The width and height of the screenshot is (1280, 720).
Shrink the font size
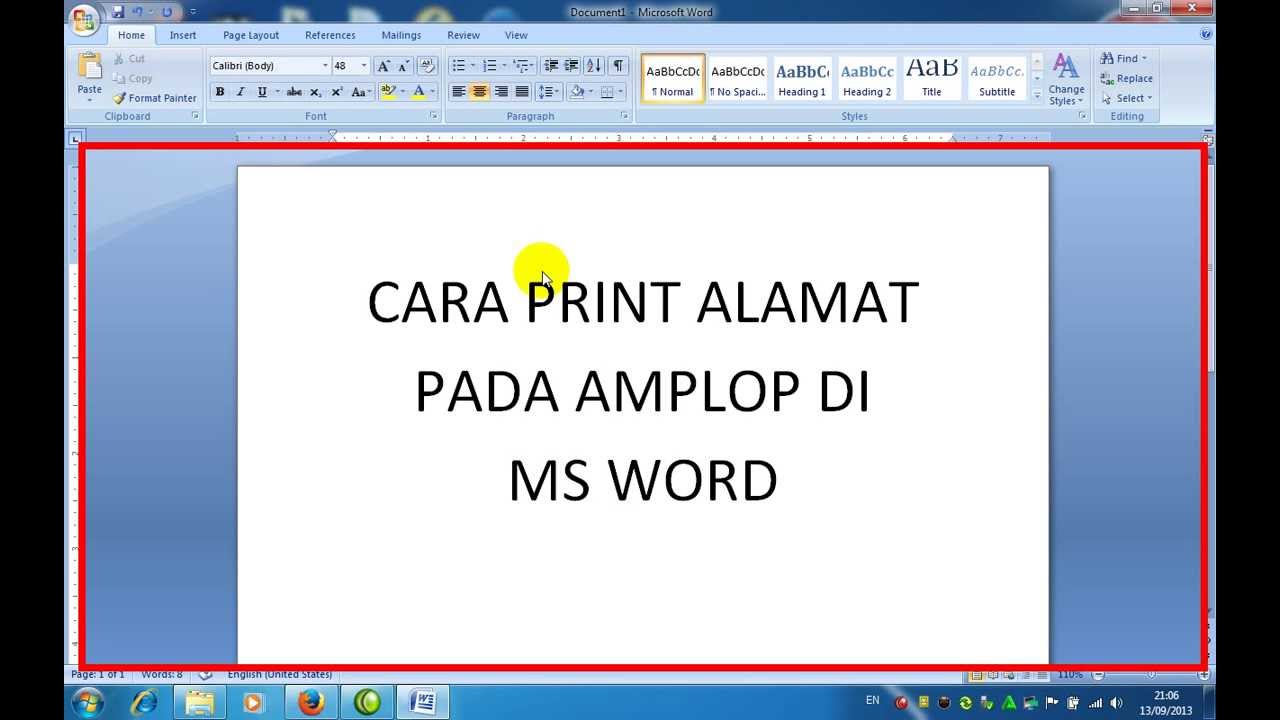tap(404, 66)
